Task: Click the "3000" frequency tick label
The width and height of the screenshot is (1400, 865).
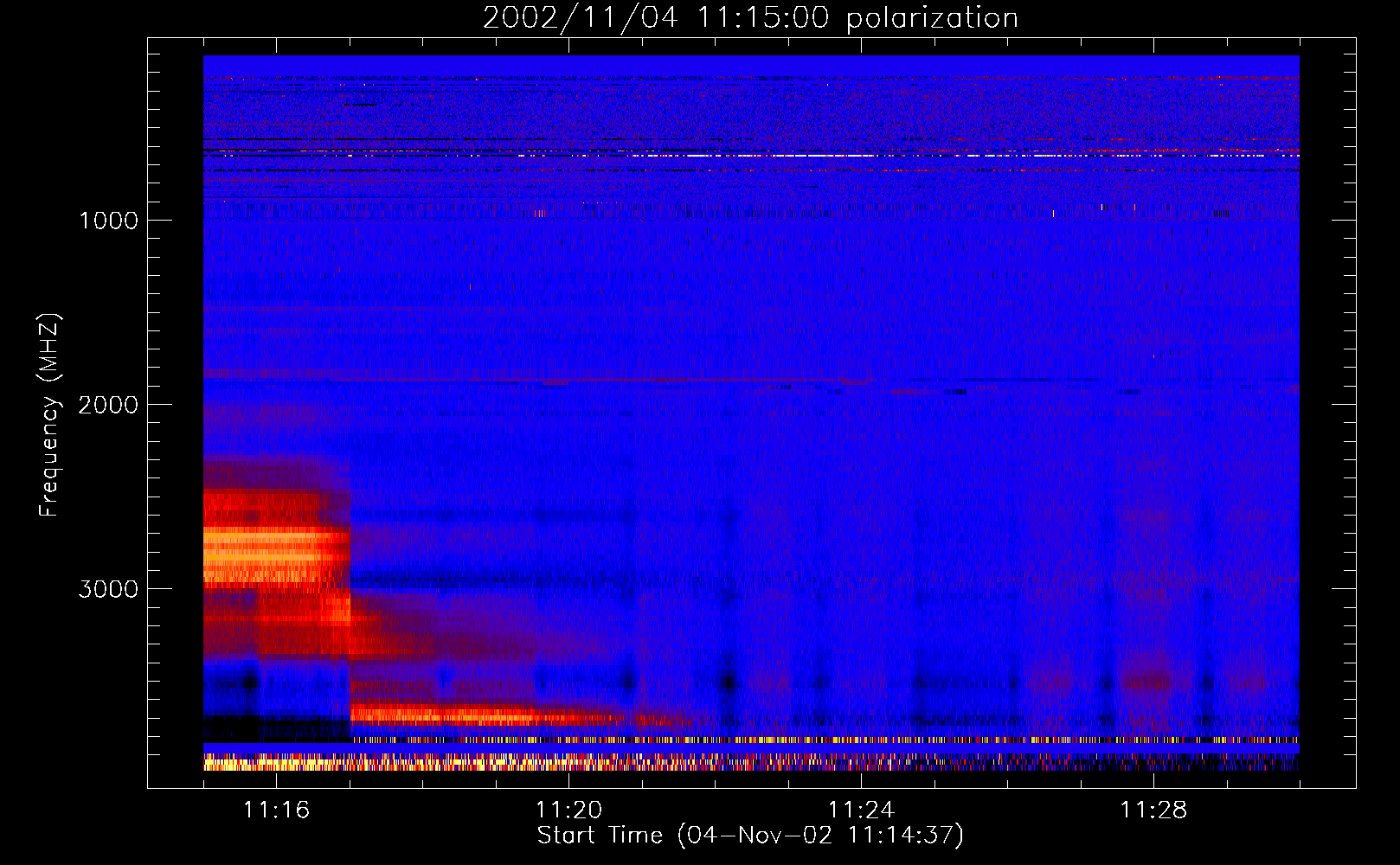Action: tap(108, 589)
